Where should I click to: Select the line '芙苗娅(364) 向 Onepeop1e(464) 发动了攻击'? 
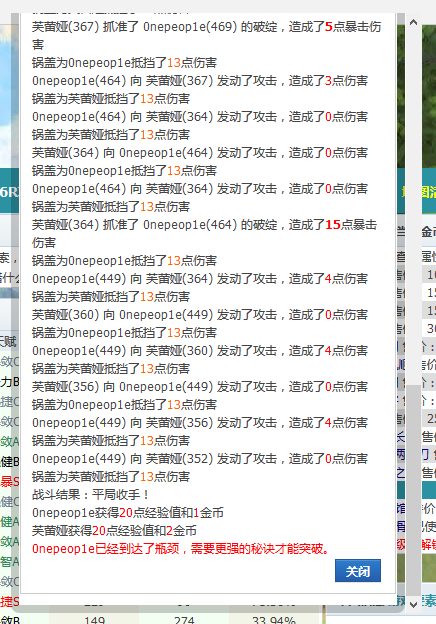point(200,153)
